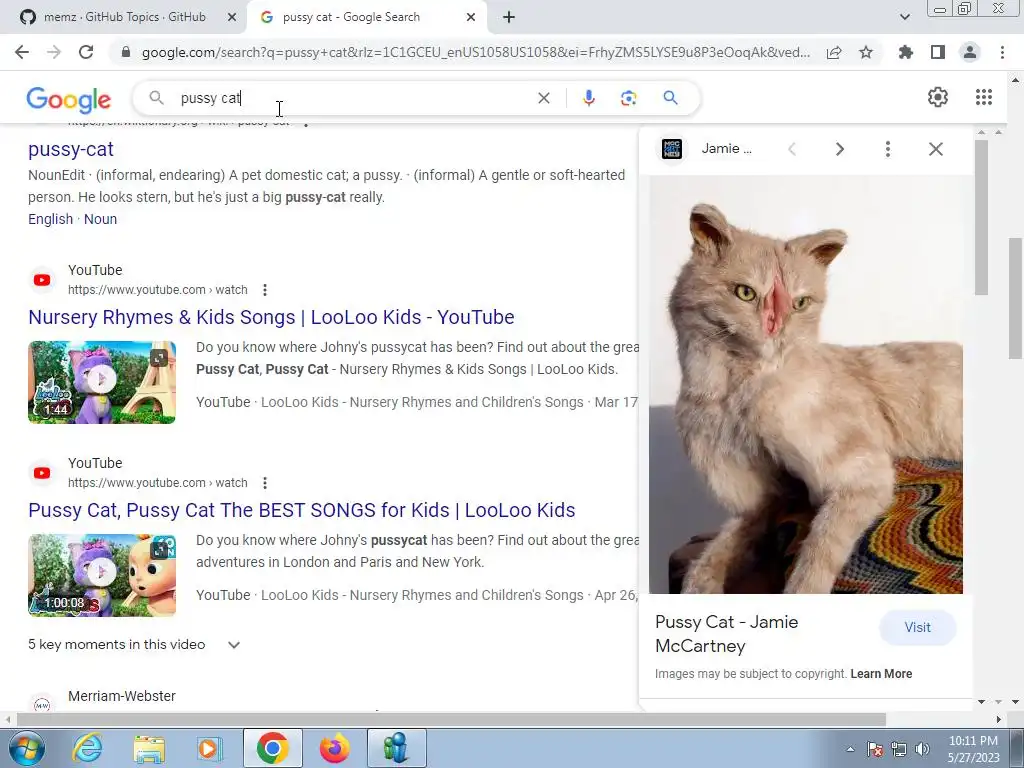Open the Chrome three-dot menu
This screenshot has height=768, width=1024.
pos(1002,52)
